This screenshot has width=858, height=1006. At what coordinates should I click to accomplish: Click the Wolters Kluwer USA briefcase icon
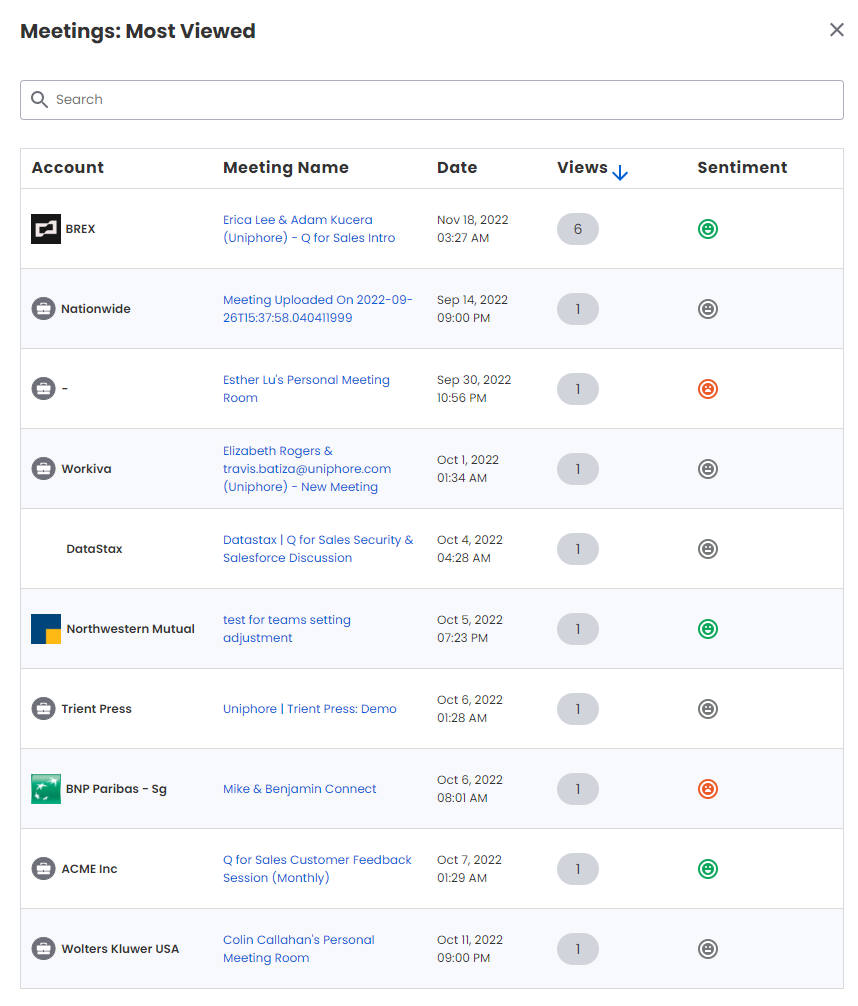click(44, 949)
